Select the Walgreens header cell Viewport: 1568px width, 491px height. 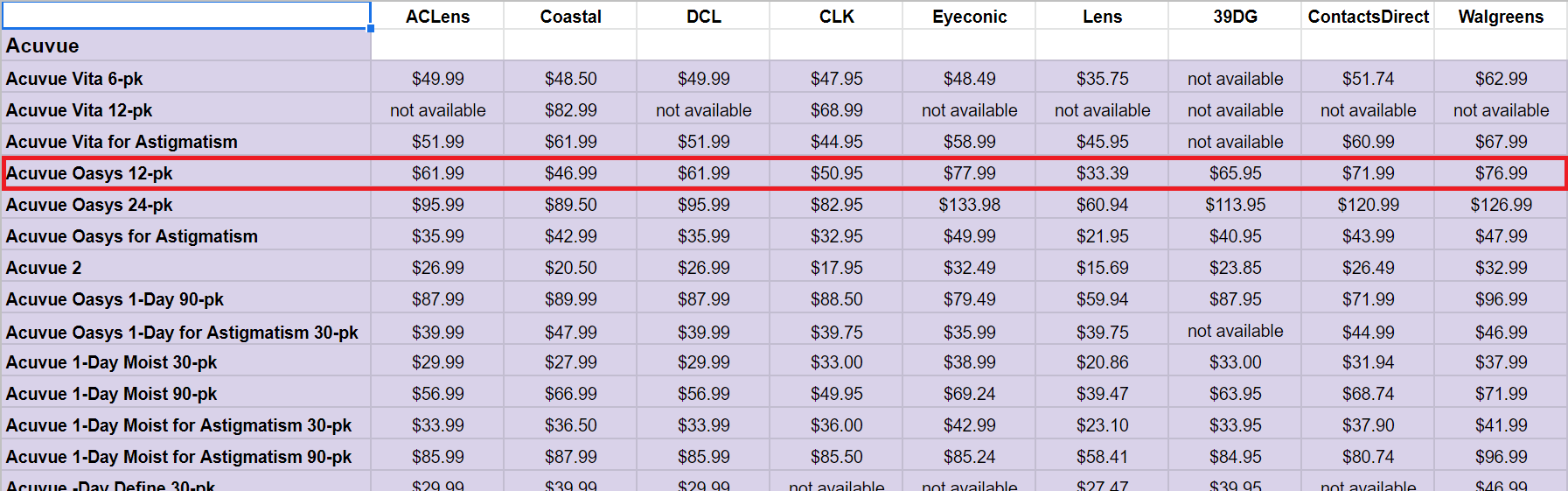point(1501,16)
